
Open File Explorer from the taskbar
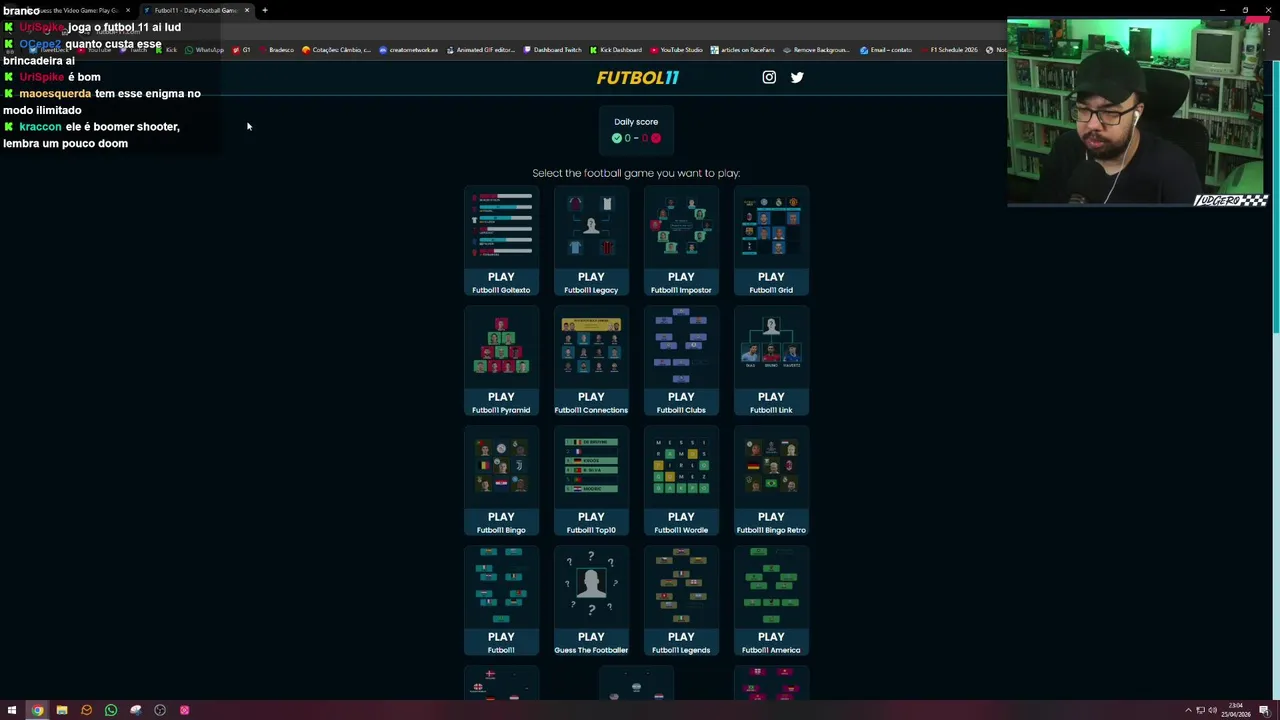61,710
